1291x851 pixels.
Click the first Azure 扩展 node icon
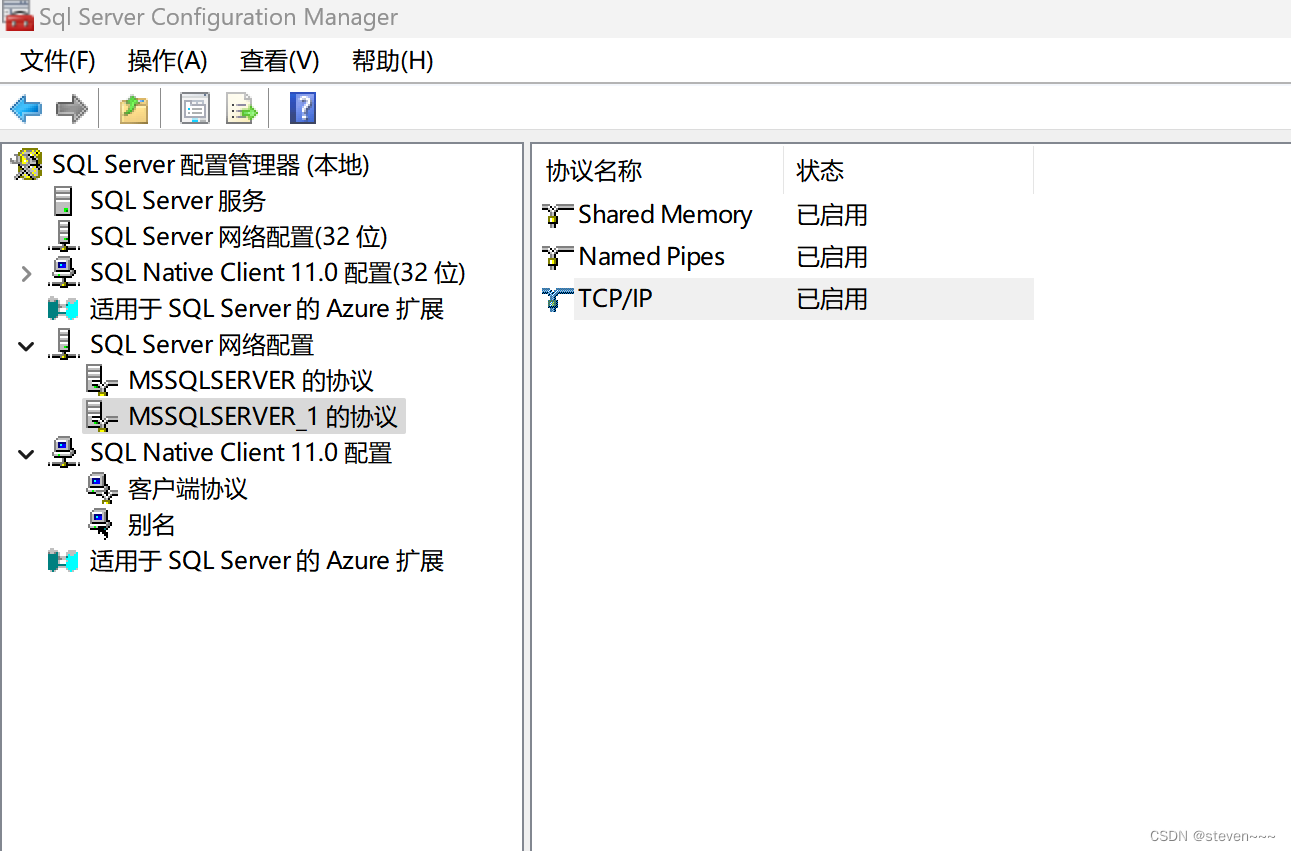point(63,309)
